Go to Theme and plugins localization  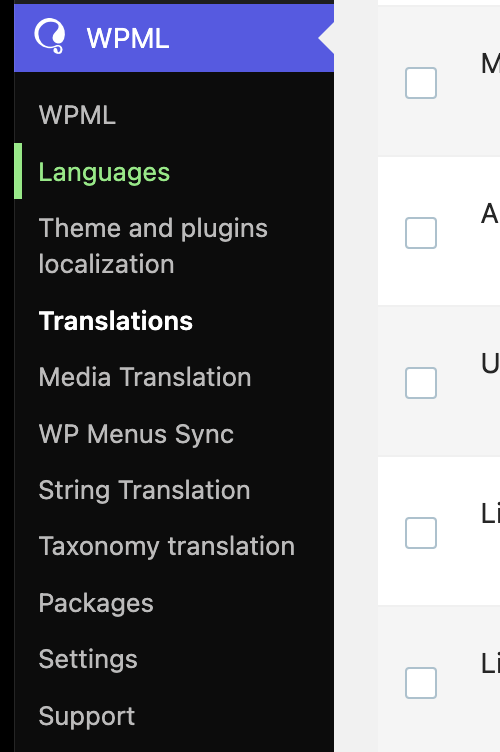tap(153, 246)
